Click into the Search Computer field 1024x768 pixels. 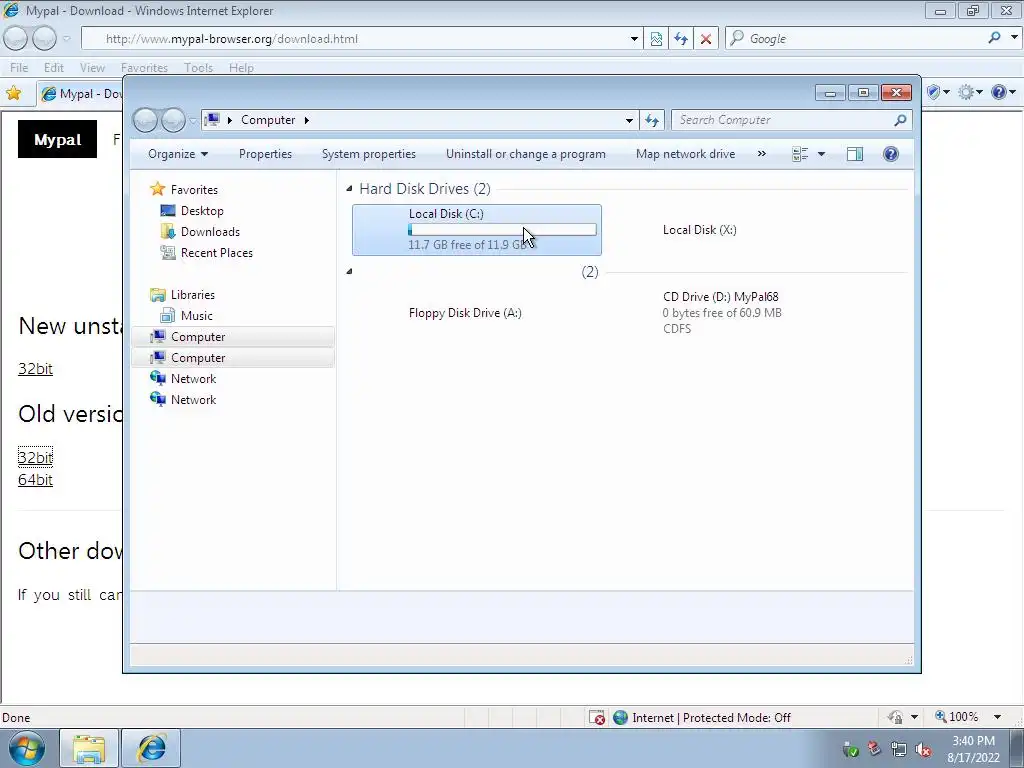click(784, 120)
